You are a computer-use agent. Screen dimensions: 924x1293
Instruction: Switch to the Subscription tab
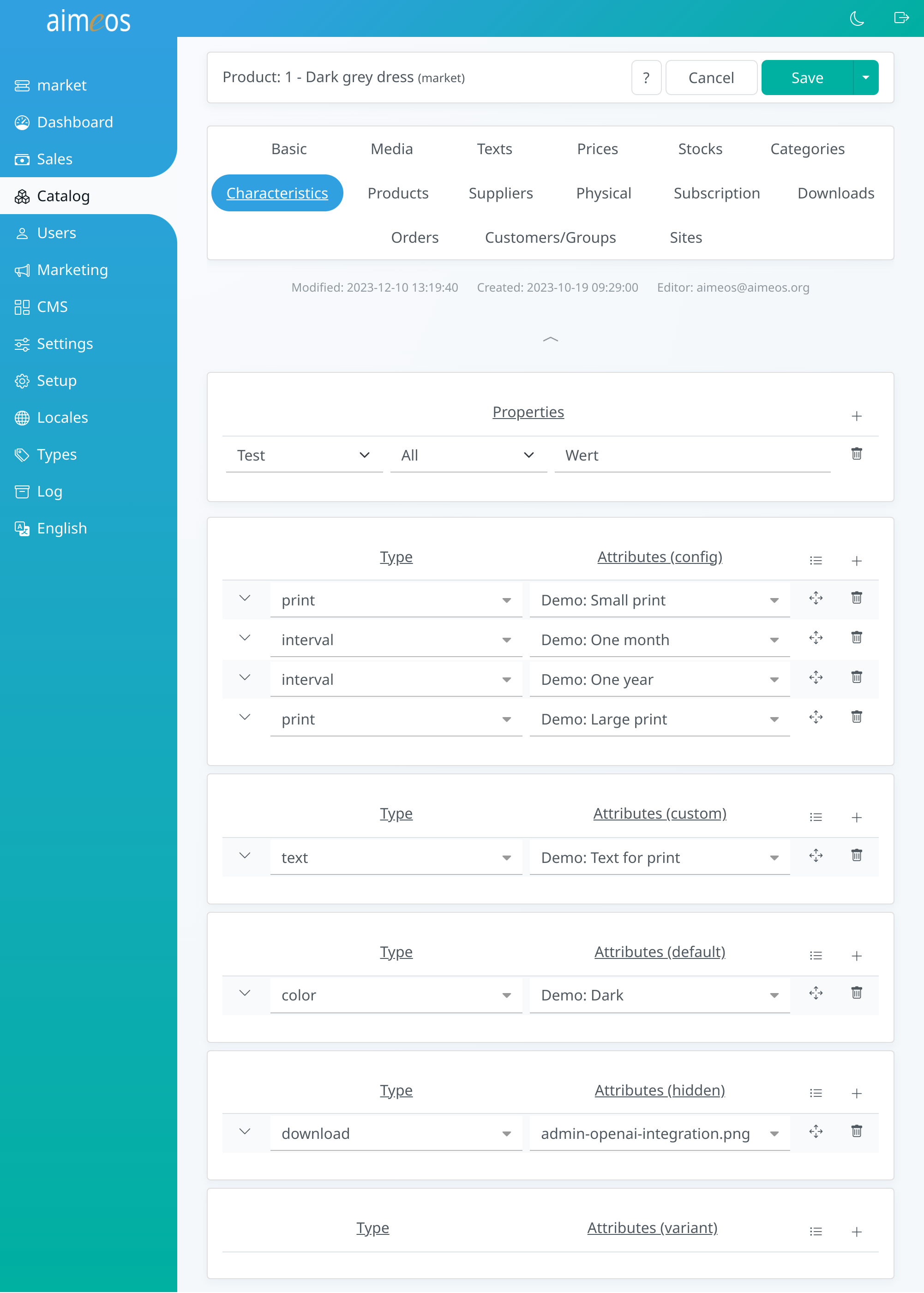tap(716, 193)
